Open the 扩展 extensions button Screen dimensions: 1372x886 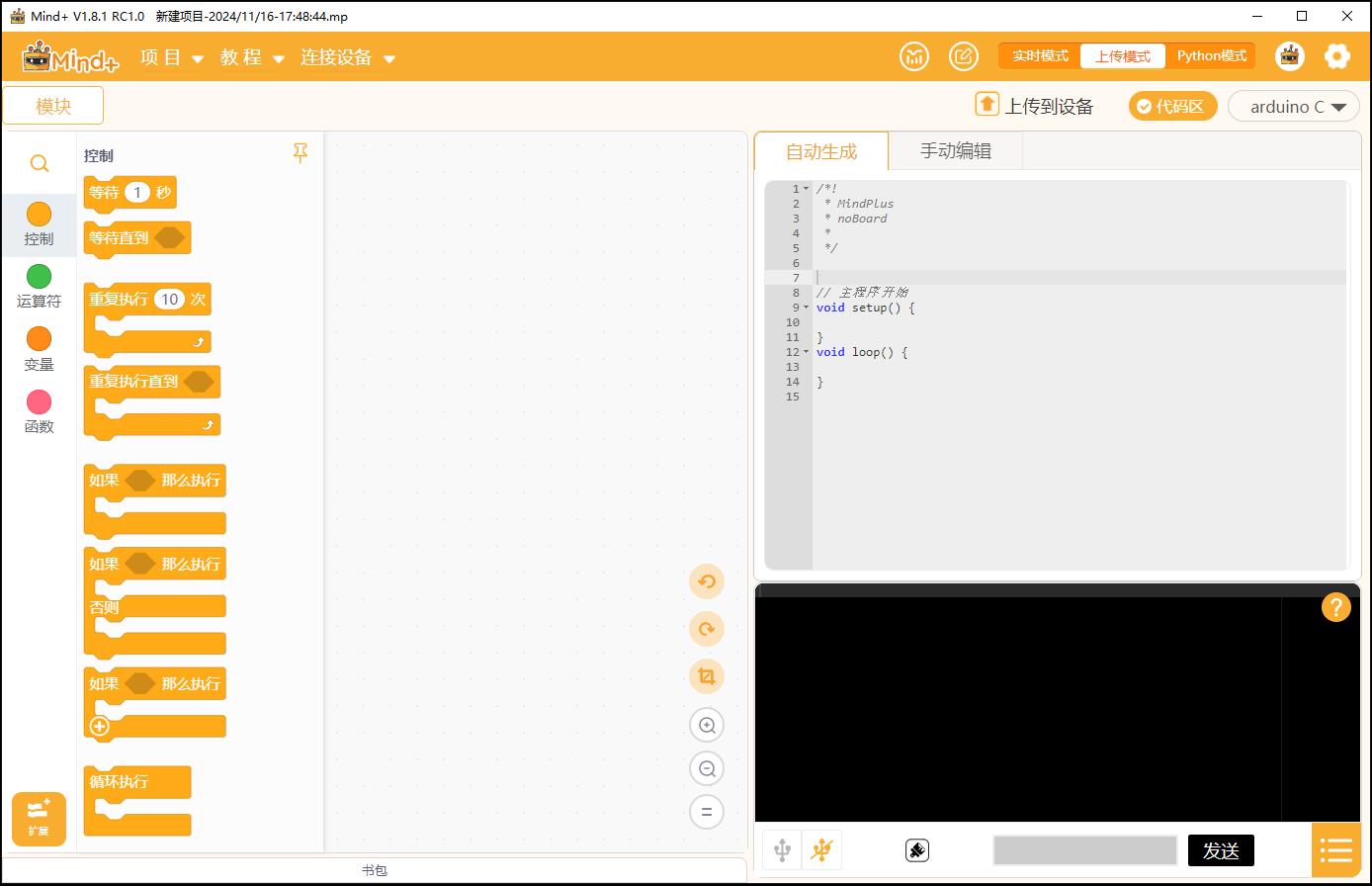tap(39, 819)
